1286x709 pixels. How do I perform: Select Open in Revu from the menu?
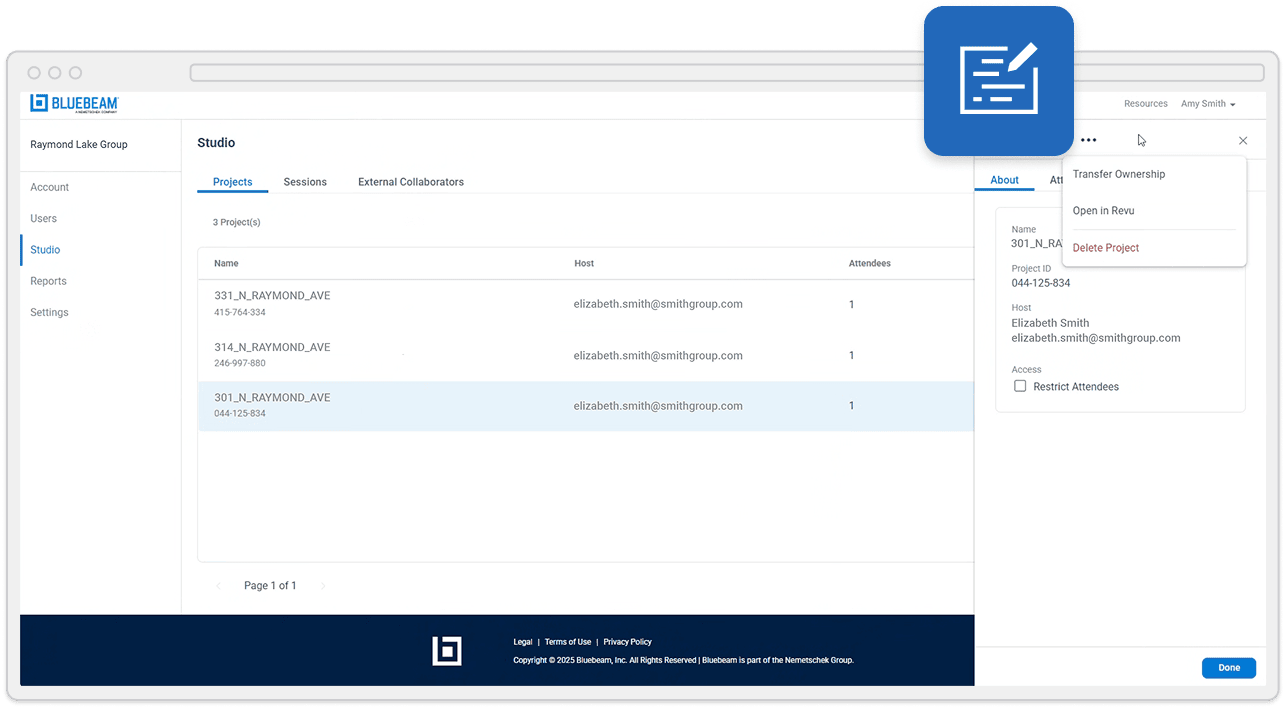pyautogui.click(x=1103, y=210)
